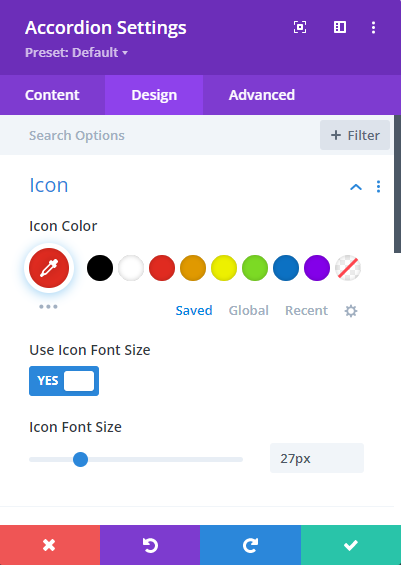Save changes with green checkmark
Image resolution: width=401 pixels, height=565 pixels.
click(351, 545)
